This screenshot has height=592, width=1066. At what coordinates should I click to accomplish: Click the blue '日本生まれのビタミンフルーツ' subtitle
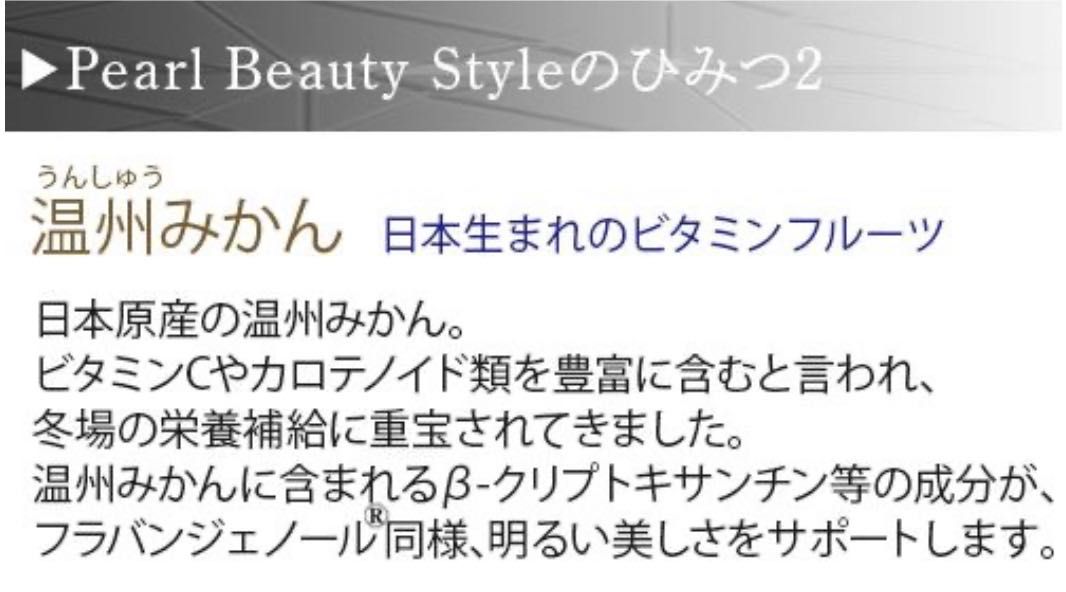click(663, 233)
